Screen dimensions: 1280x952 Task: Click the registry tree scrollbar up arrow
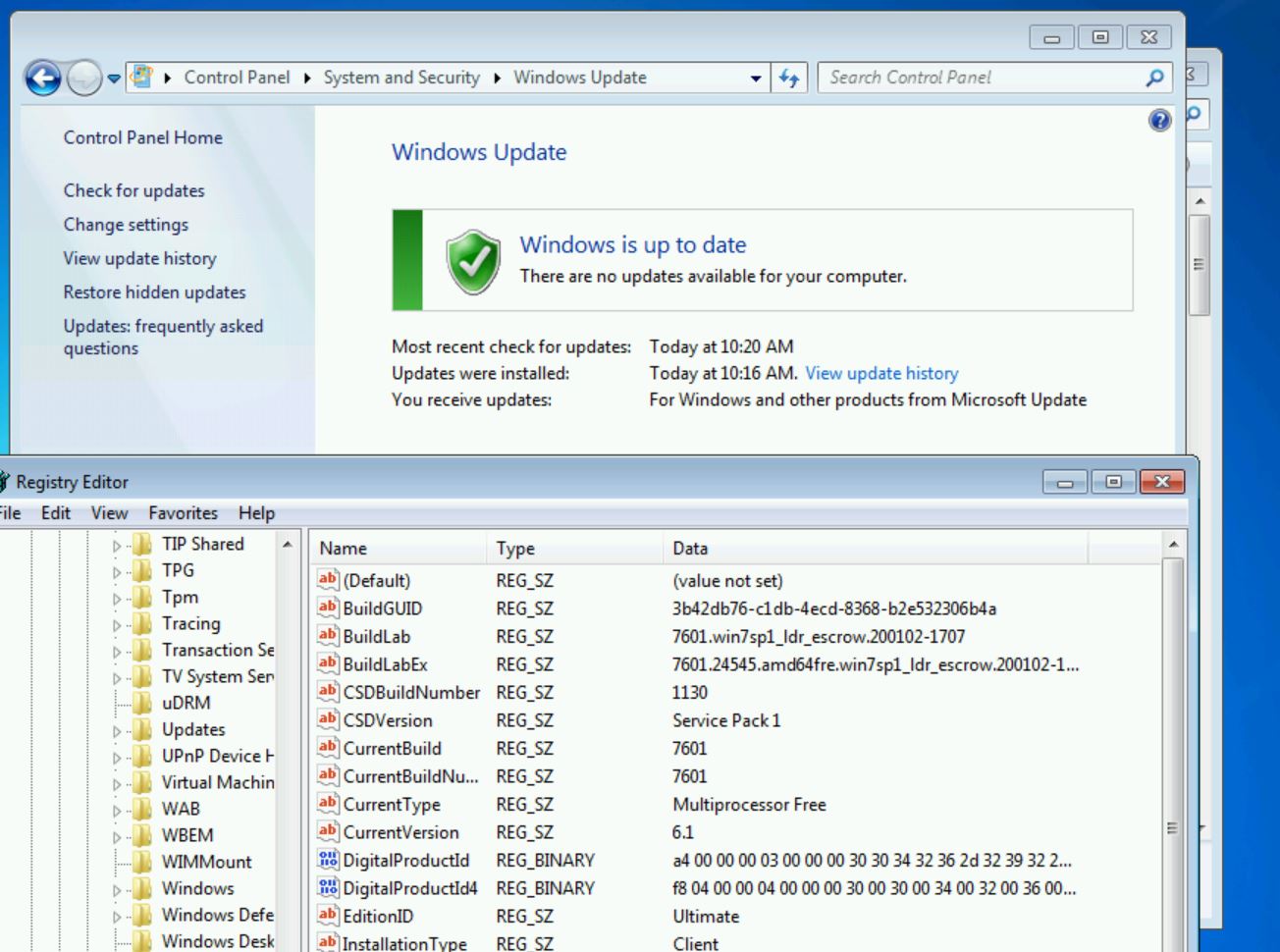tap(288, 544)
